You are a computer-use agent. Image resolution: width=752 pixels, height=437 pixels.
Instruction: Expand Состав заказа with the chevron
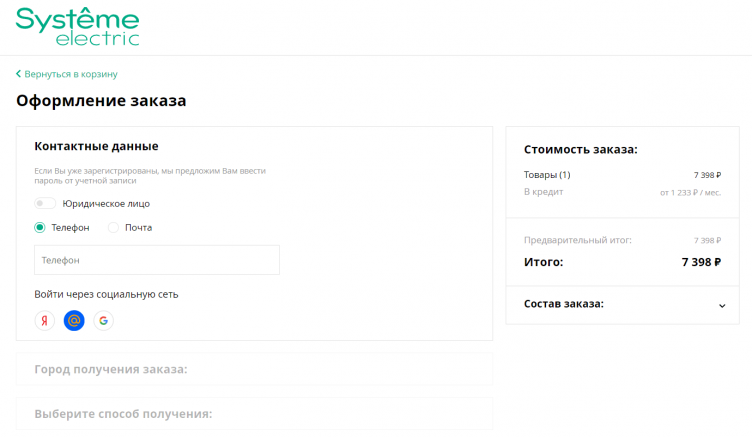coord(722,305)
